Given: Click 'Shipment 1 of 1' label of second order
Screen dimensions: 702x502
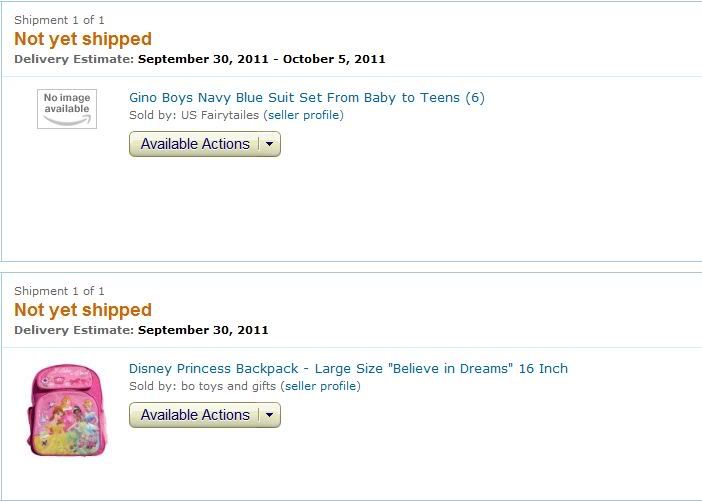Looking at the screenshot, I should pos(59,291).
